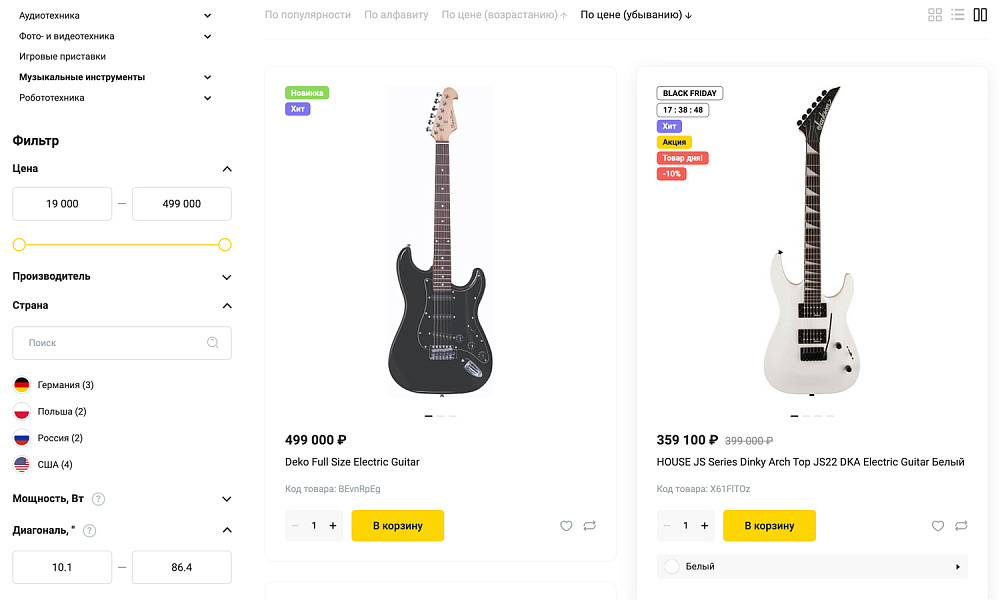
Task: Add Deko guitar В корзину
Action: [x=397, y=526]
